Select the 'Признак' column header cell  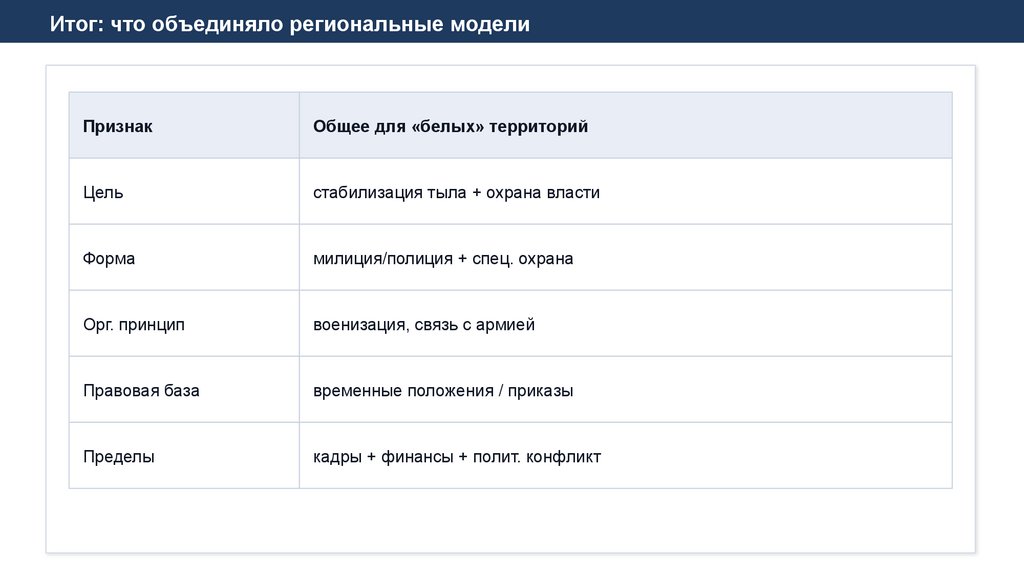click(x=118, y=126)
